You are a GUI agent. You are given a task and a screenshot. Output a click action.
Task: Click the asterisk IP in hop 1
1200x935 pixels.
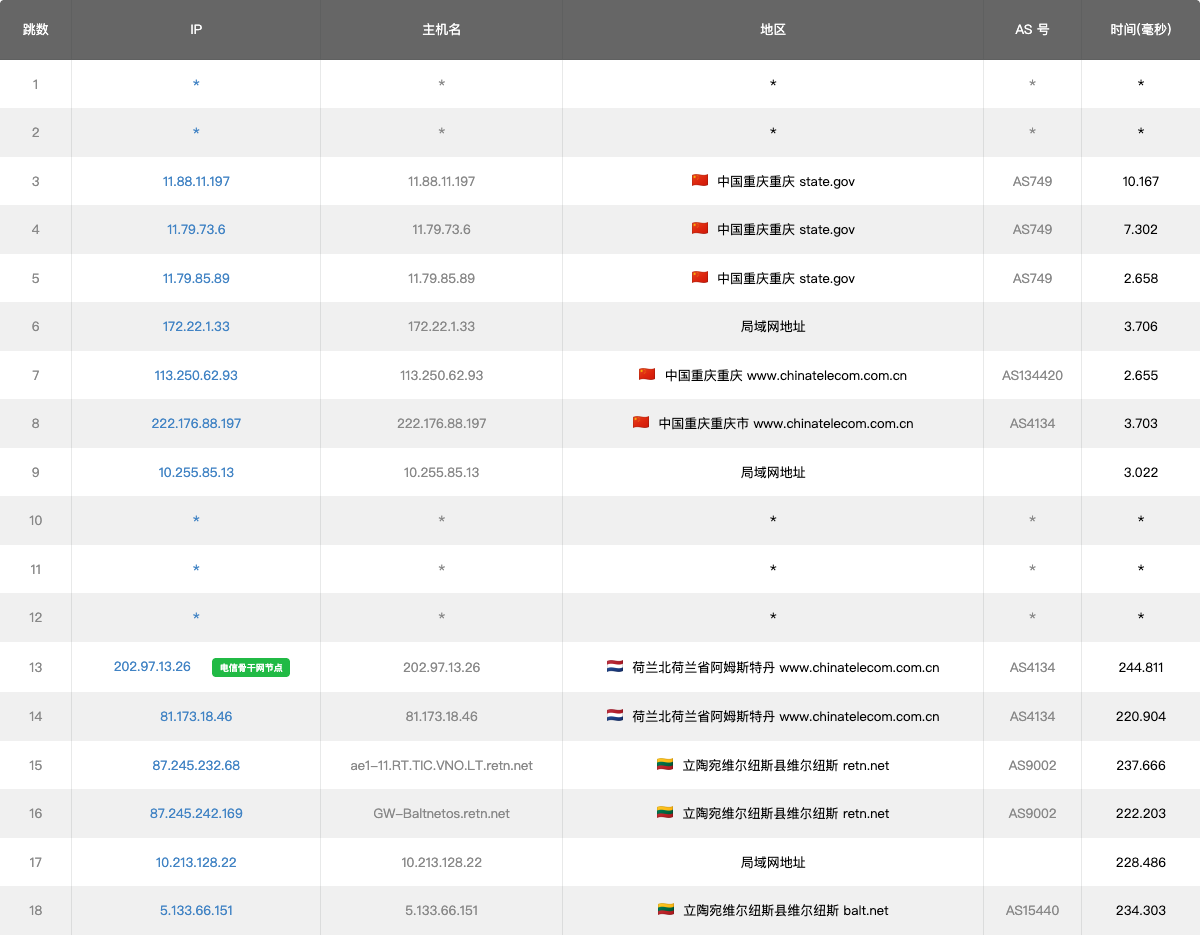click(196, 85)
